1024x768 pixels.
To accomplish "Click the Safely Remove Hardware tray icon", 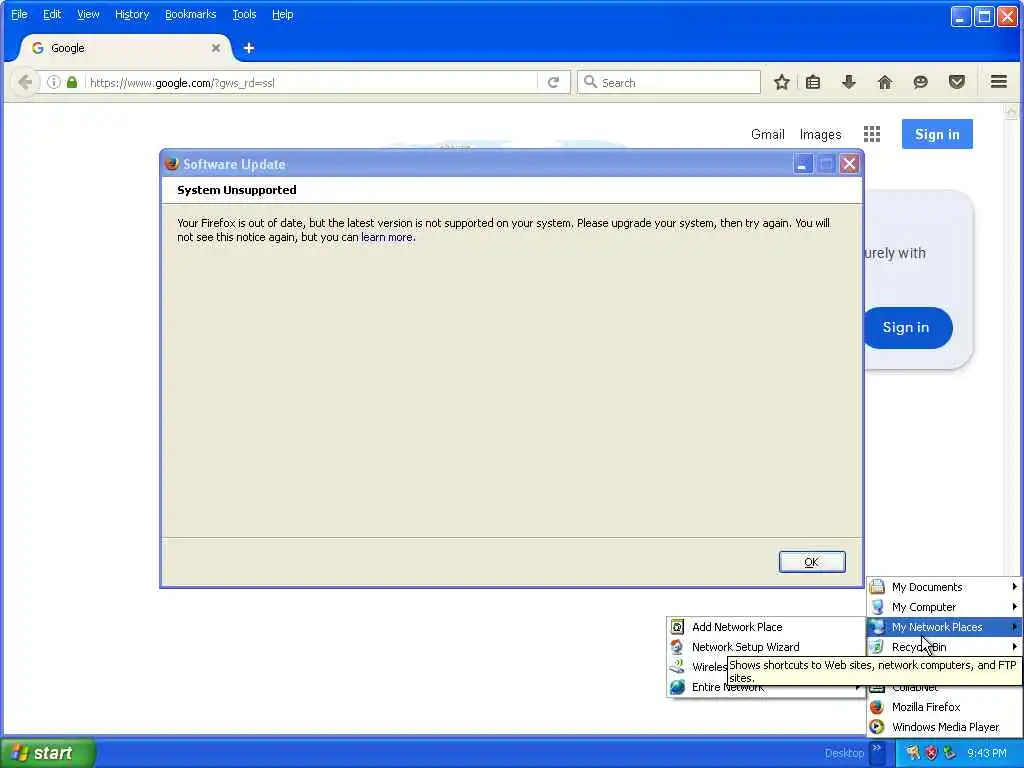I will [950, 753].
